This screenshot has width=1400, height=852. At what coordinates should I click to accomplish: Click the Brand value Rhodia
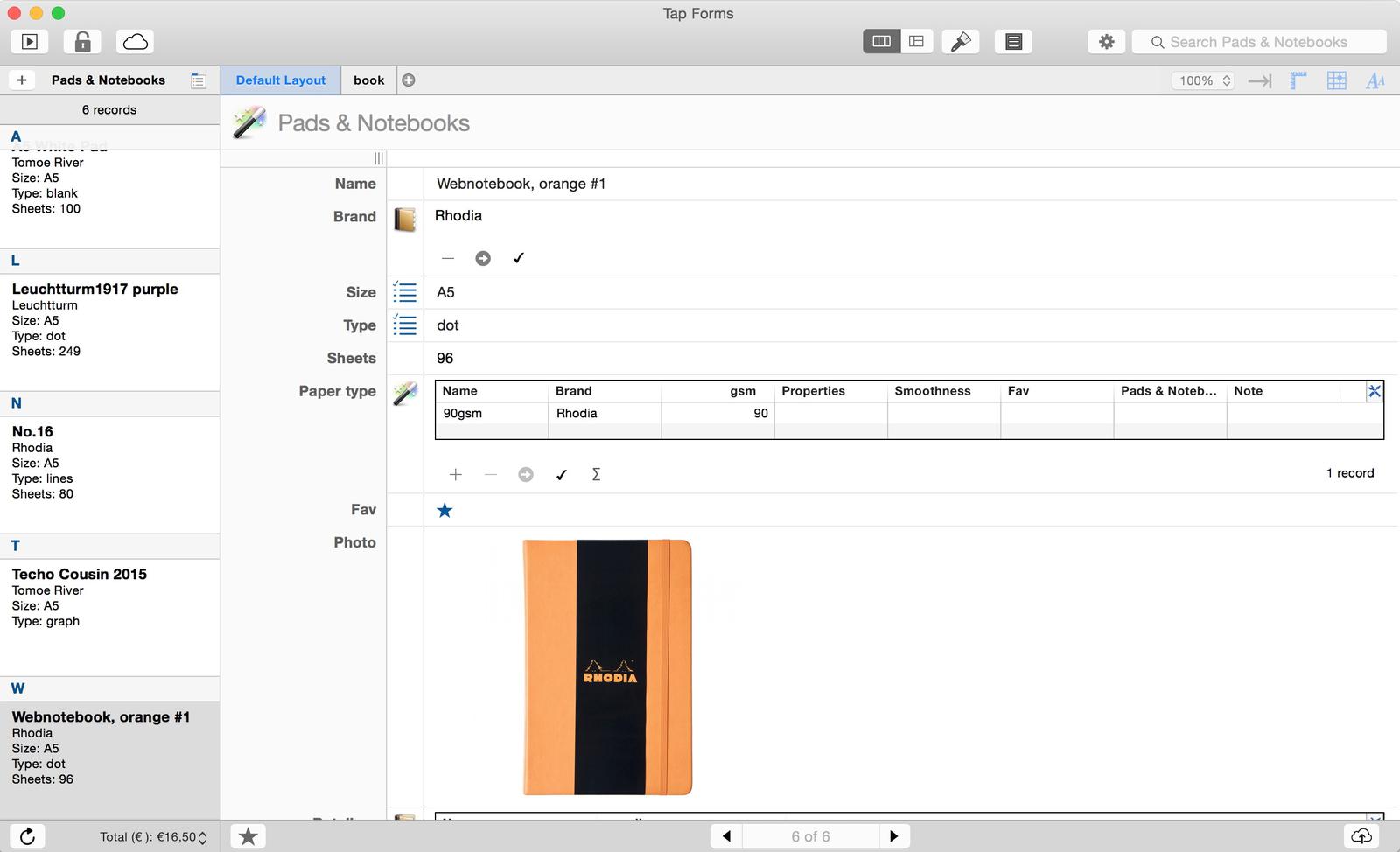[458, 215]
